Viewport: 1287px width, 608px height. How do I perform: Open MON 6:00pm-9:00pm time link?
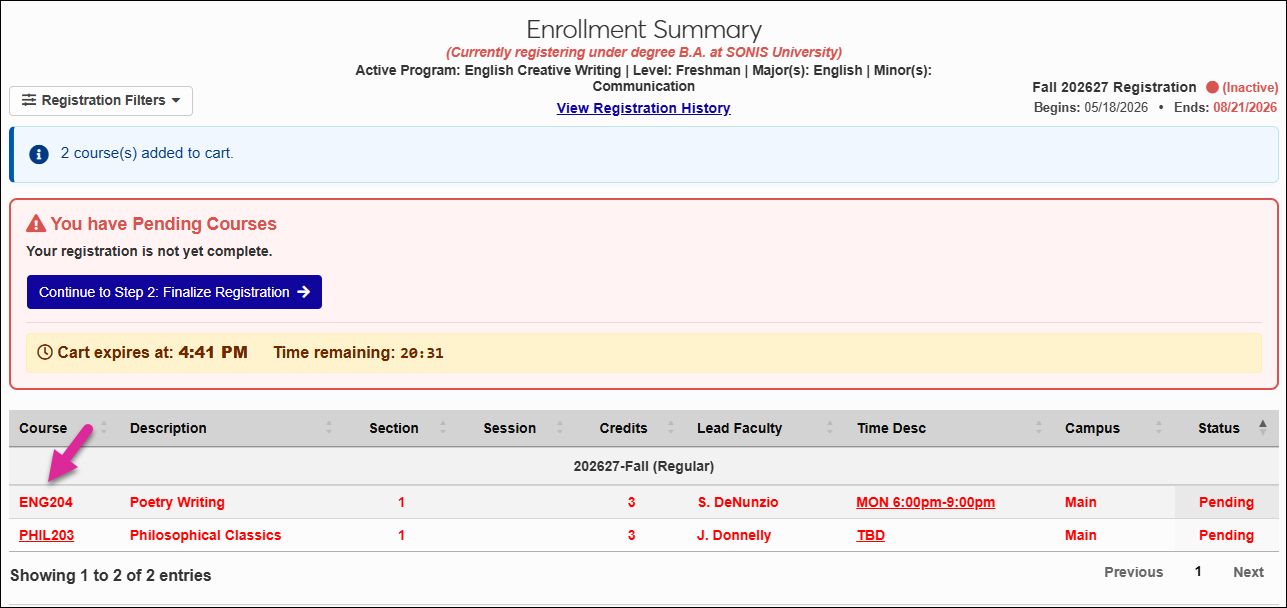tap(925, 502)
